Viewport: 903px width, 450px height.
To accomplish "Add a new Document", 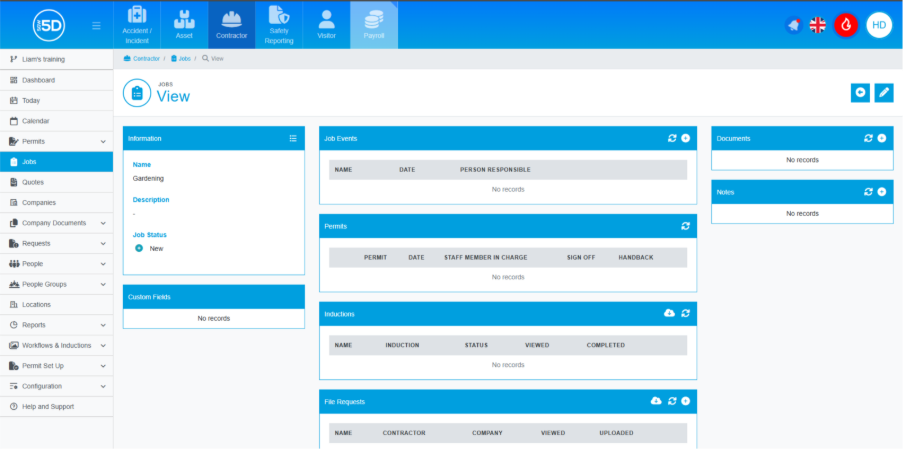I will click(x=882, y=138).
